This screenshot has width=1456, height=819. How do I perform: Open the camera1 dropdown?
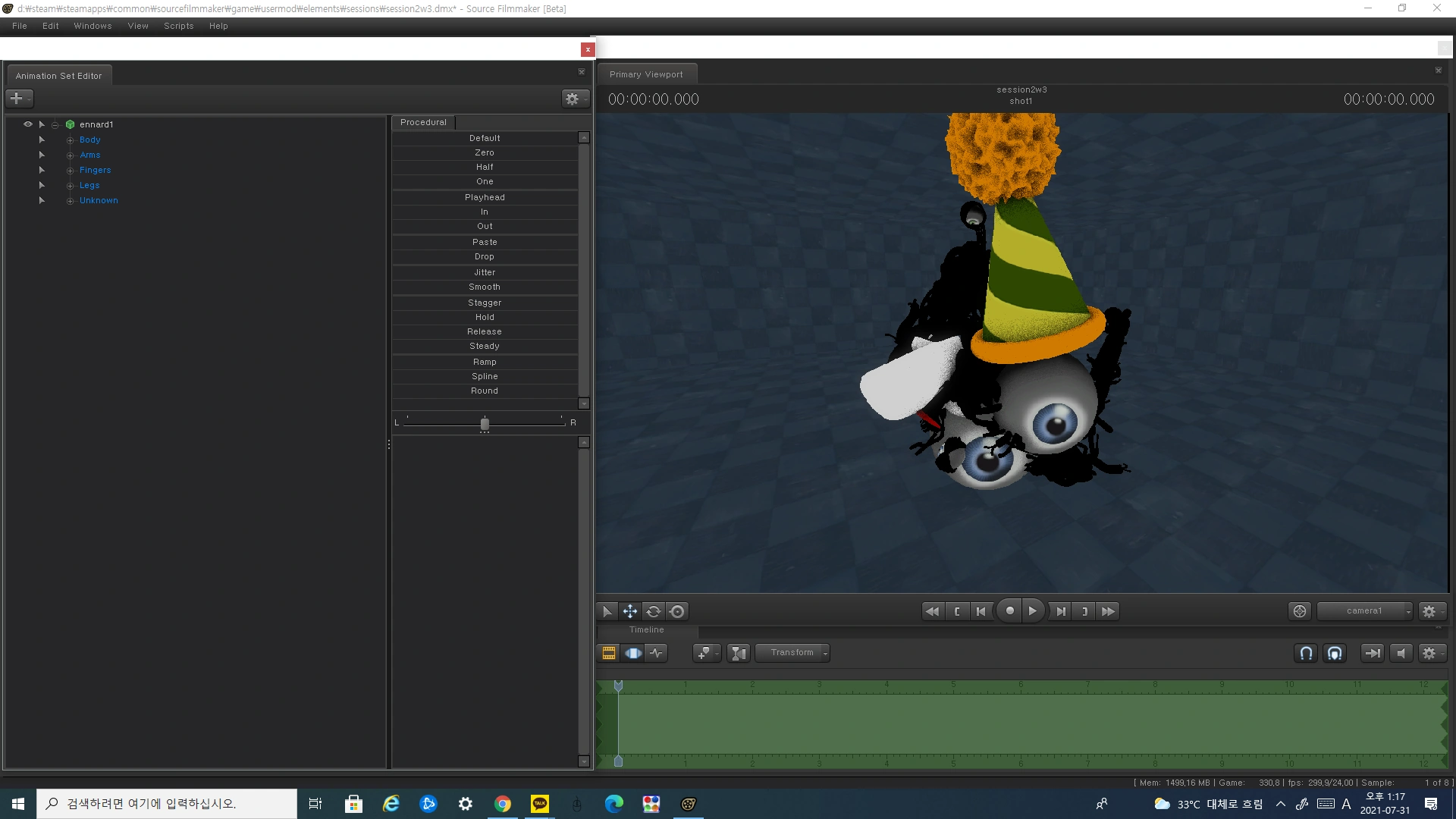[x=1364, y=611]
